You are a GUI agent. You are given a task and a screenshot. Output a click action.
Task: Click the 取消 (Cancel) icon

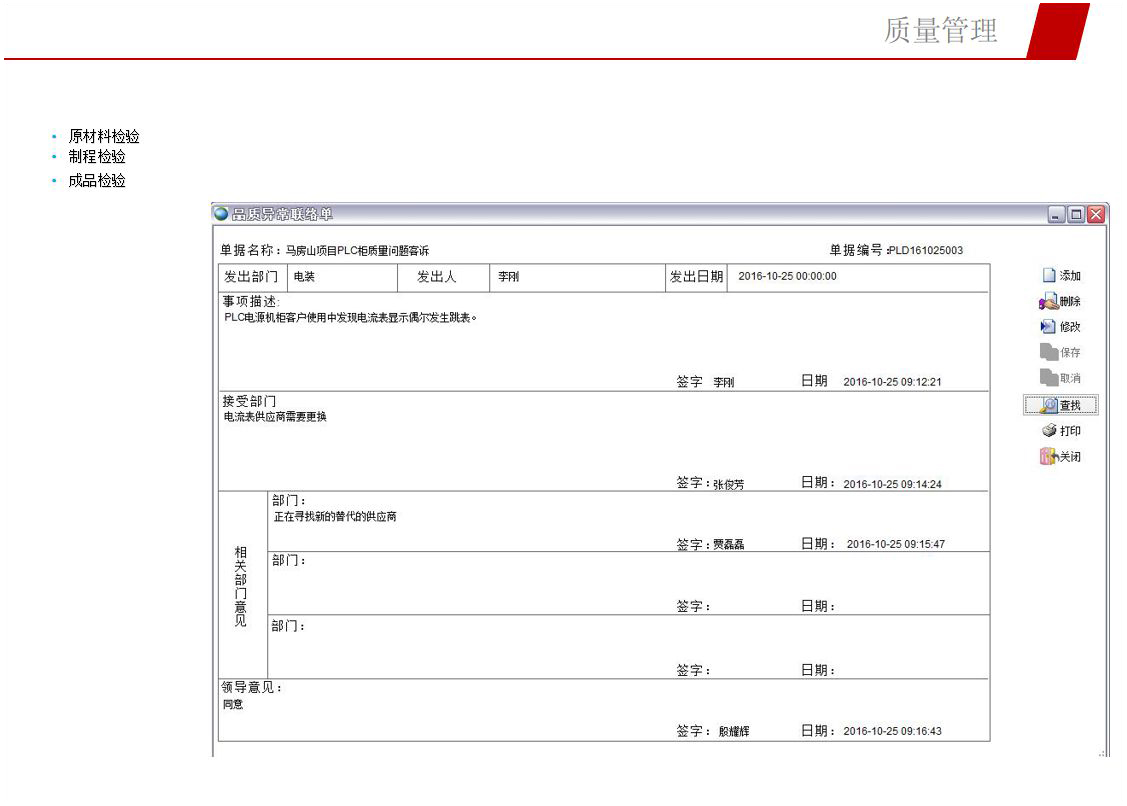click(x=1048, y=378)
